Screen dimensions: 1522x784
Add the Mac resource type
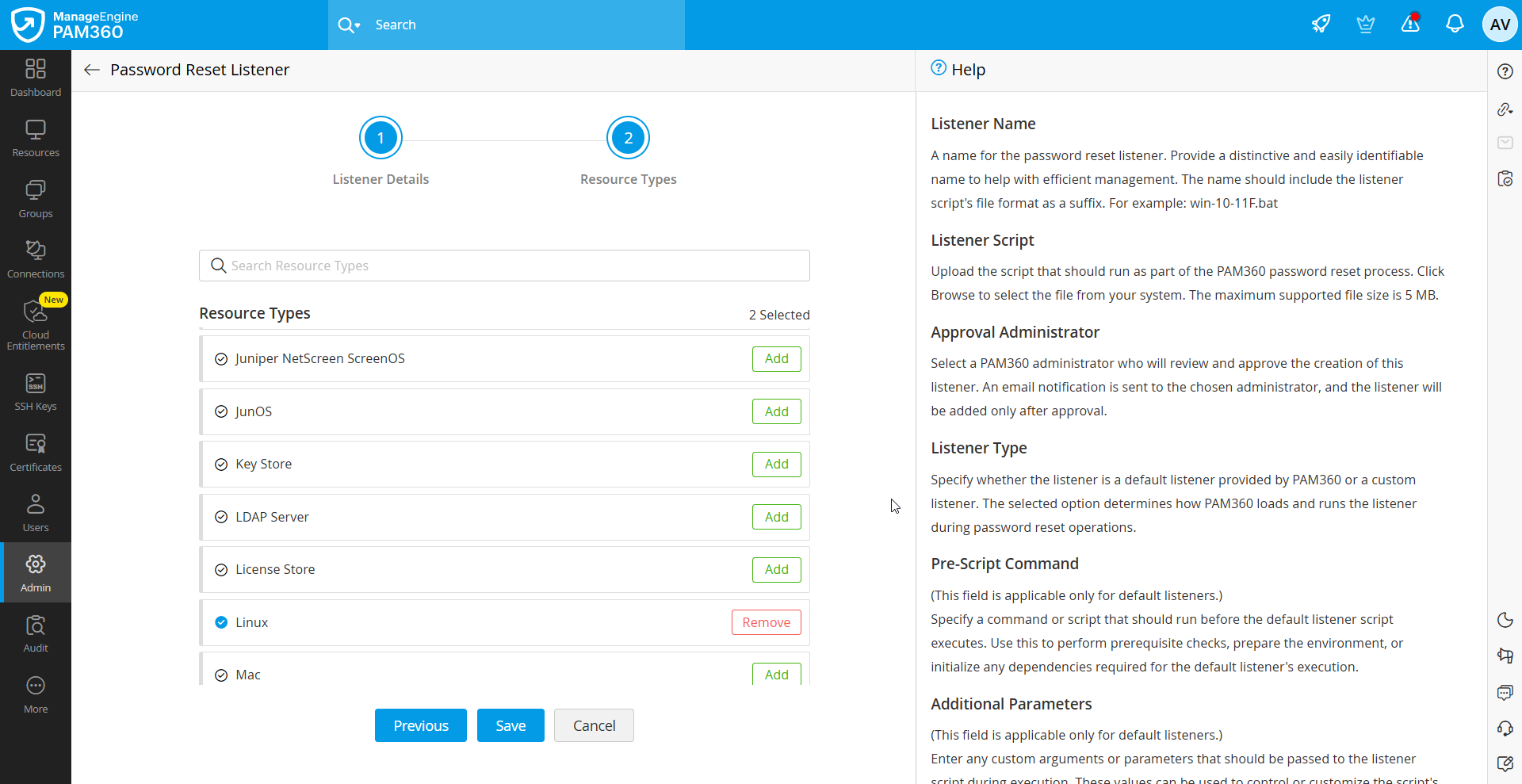coord(776,674)
